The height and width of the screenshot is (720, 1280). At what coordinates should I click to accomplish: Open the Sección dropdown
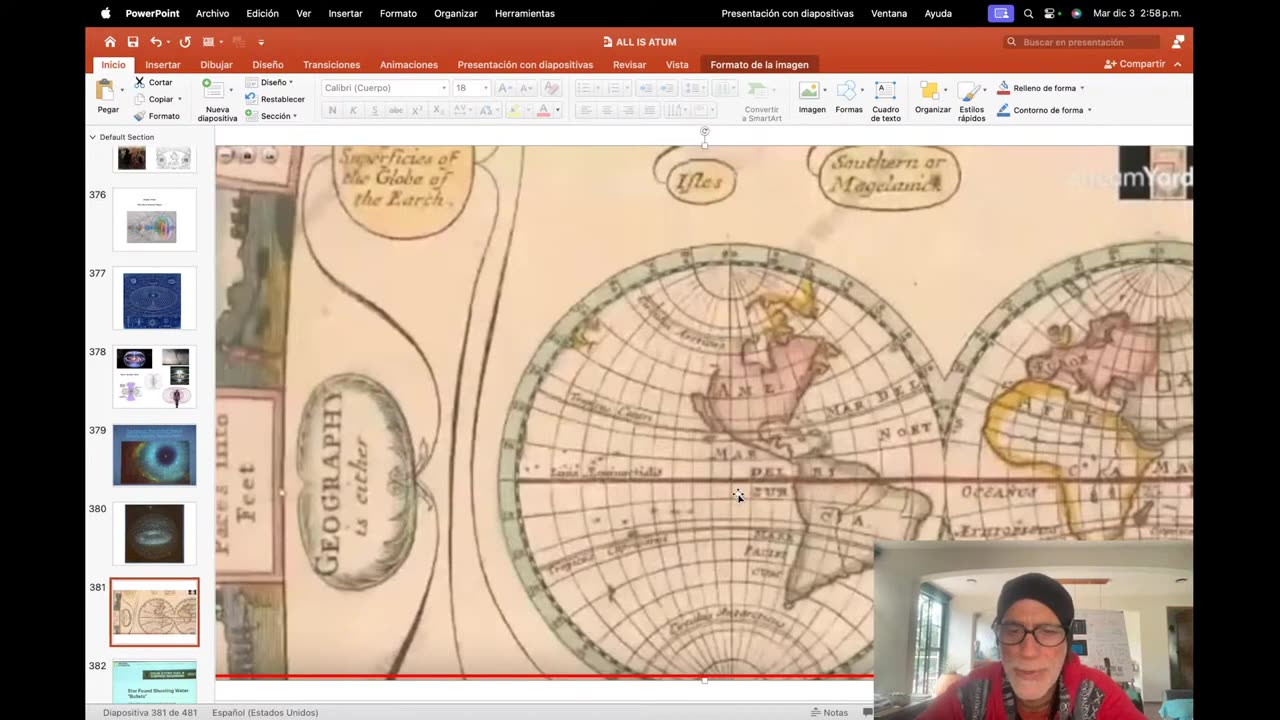271,116
